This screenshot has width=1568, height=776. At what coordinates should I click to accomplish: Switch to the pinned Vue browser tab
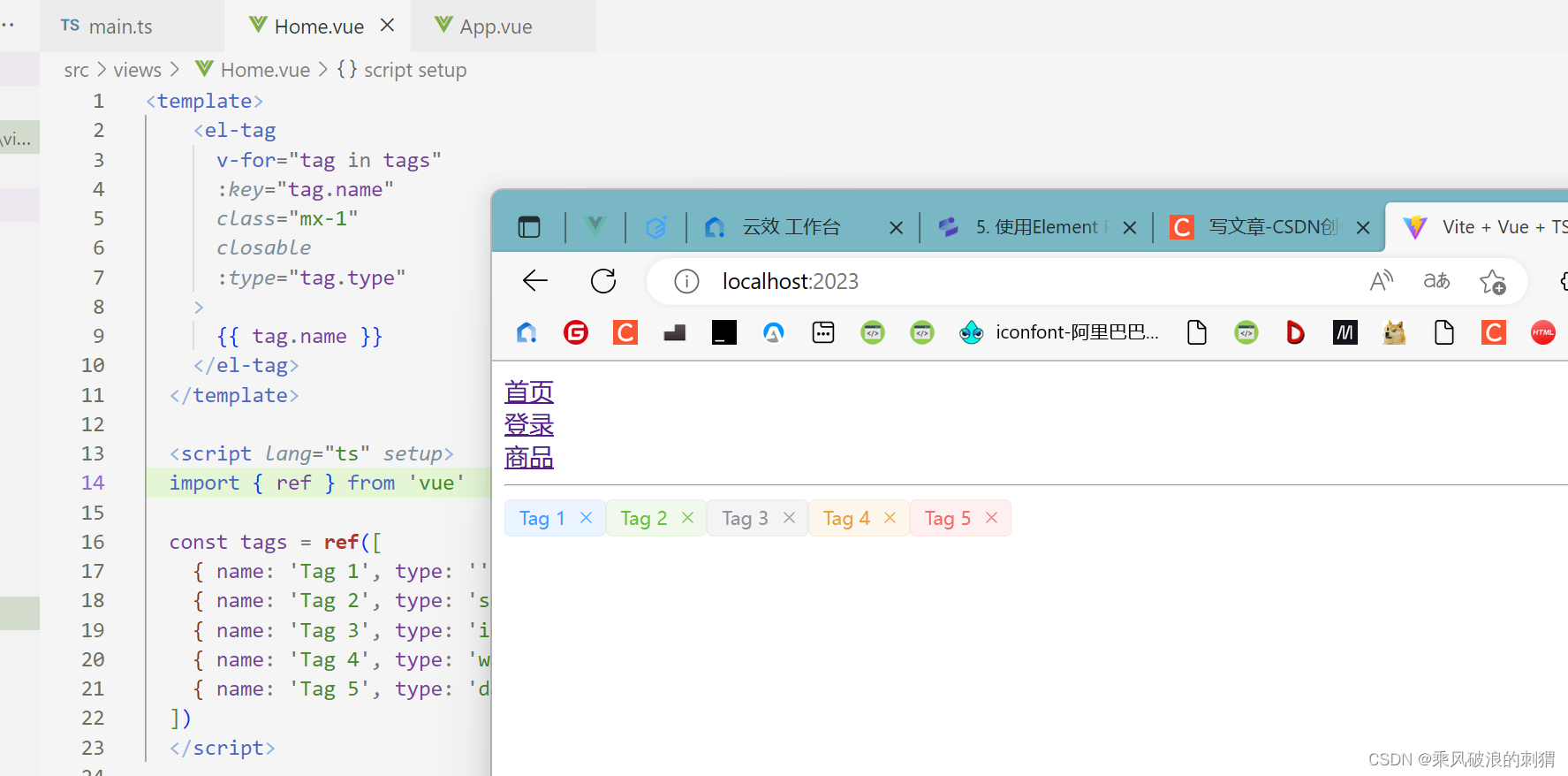tap(595, 227)
